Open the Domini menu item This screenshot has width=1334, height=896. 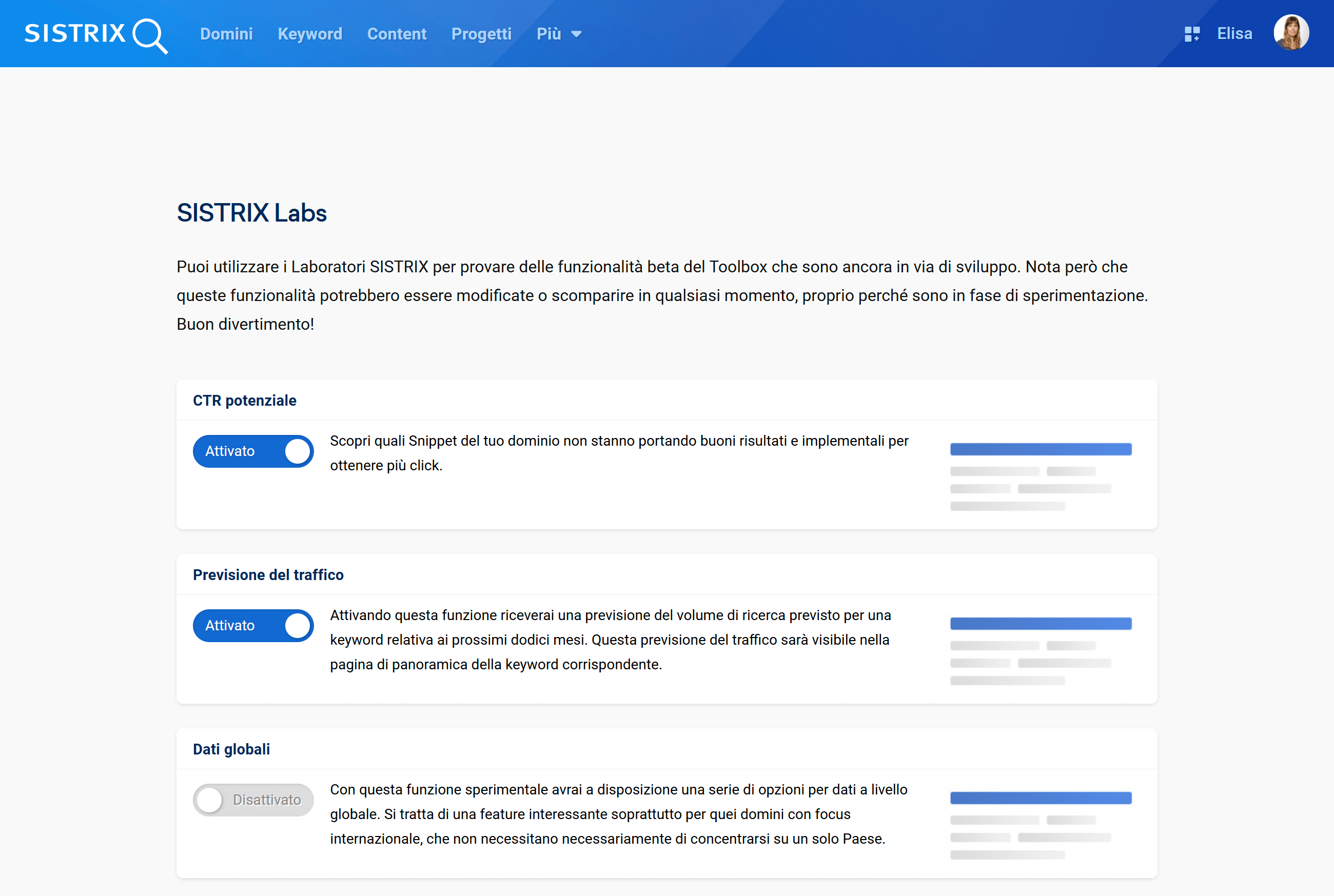point(226,34)
